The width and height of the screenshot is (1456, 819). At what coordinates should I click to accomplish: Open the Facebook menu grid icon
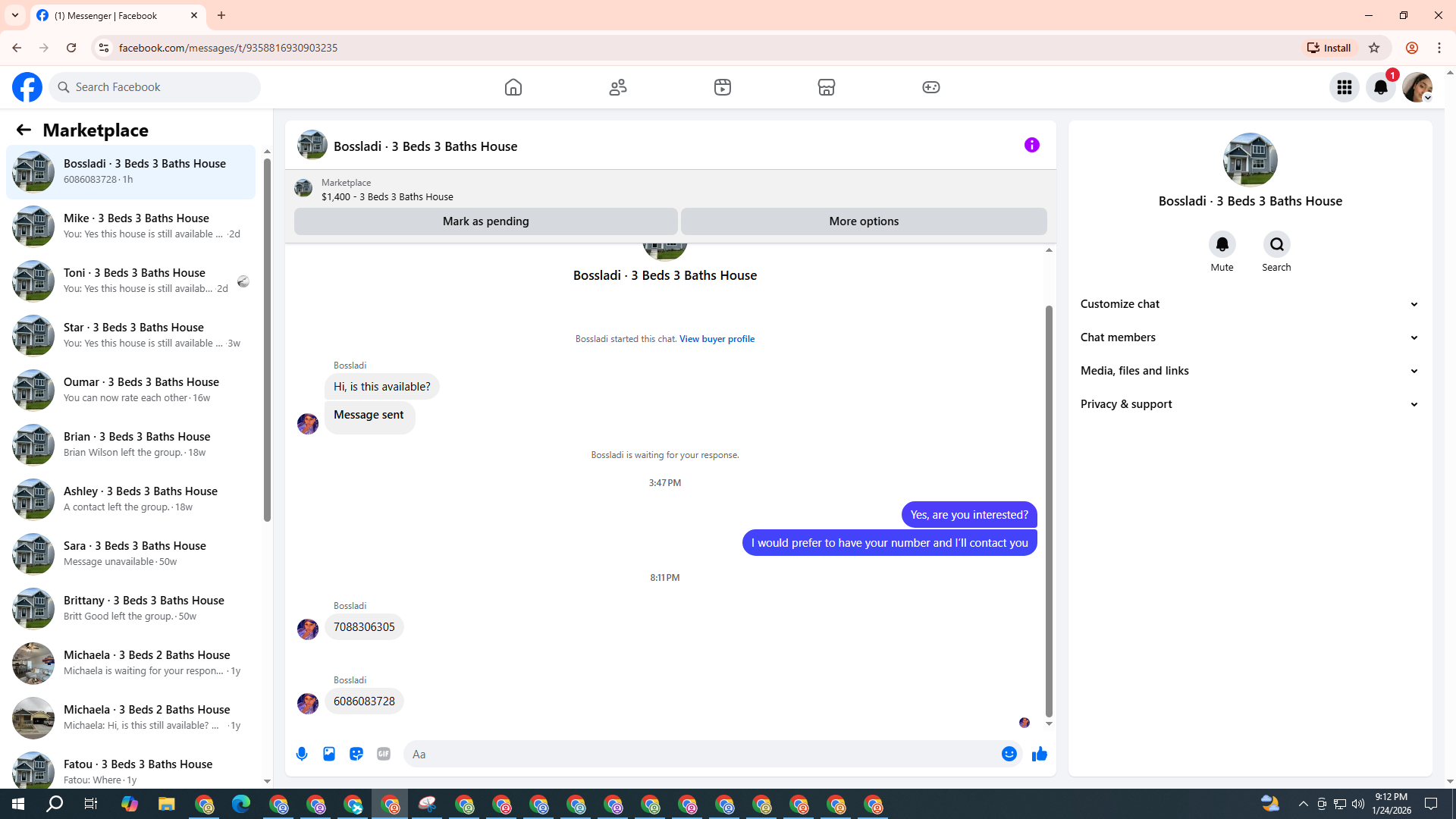[1344, 87]
